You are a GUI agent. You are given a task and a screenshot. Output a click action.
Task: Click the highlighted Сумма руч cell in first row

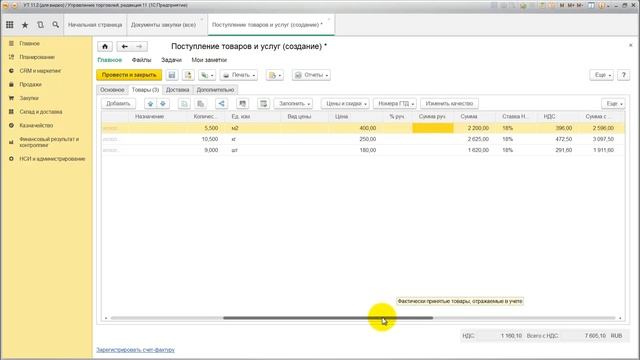click(x=433, y=128)
